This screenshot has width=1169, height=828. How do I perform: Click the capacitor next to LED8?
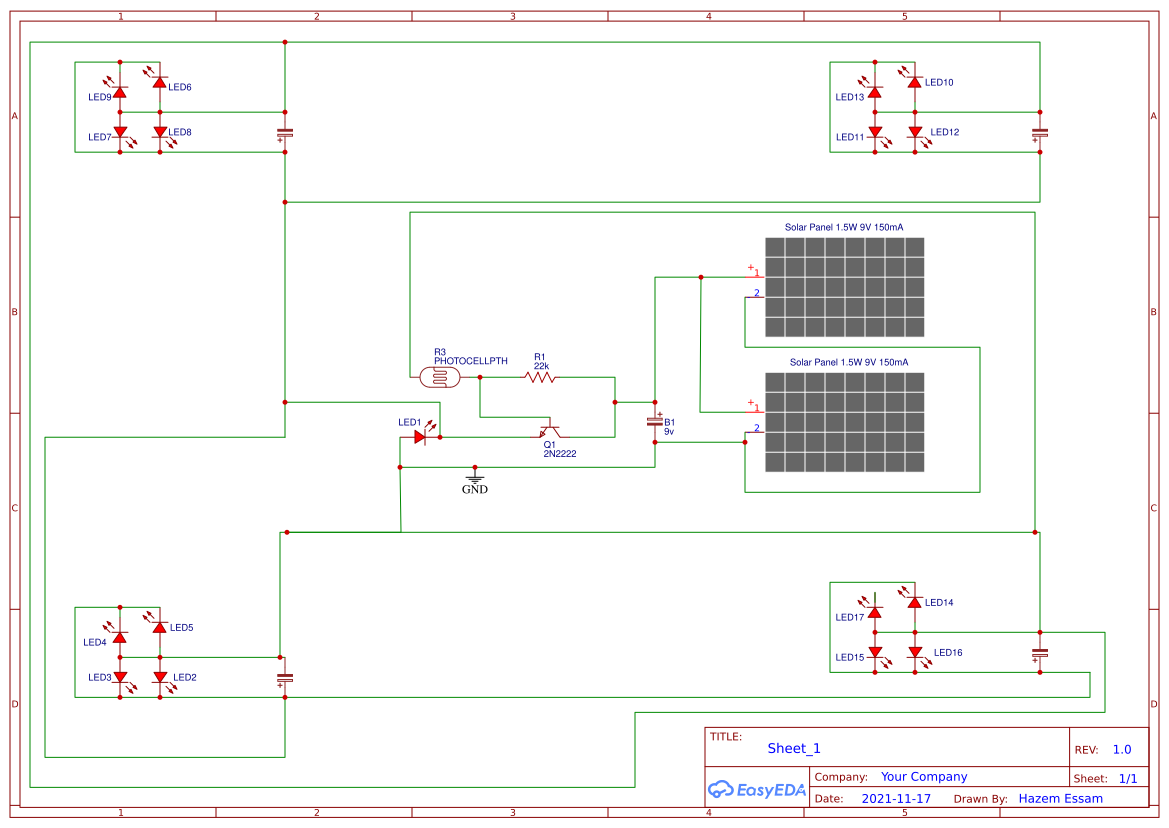point(285,133)
